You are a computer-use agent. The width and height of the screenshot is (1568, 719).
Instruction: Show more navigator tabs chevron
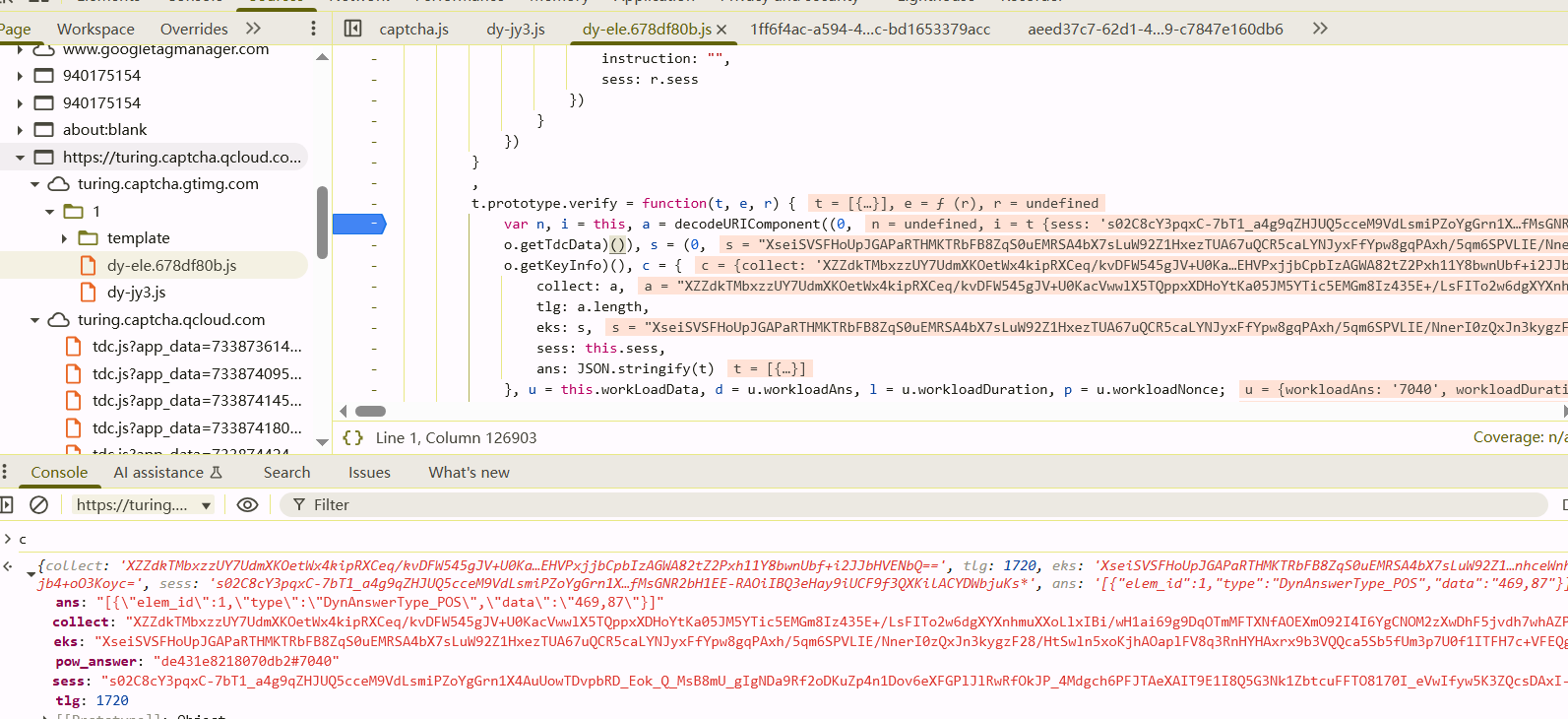point(254,29)
